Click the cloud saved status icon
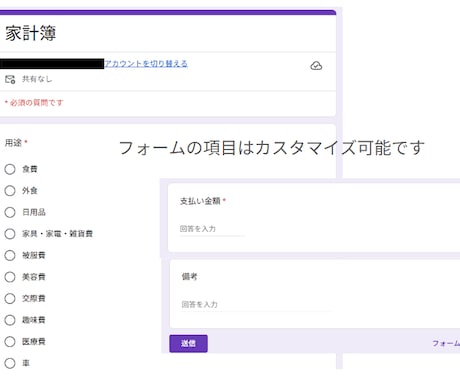Image resolution: width=460 pixels, height=380 pixels. pyautogui.click(x=316, y=66)
